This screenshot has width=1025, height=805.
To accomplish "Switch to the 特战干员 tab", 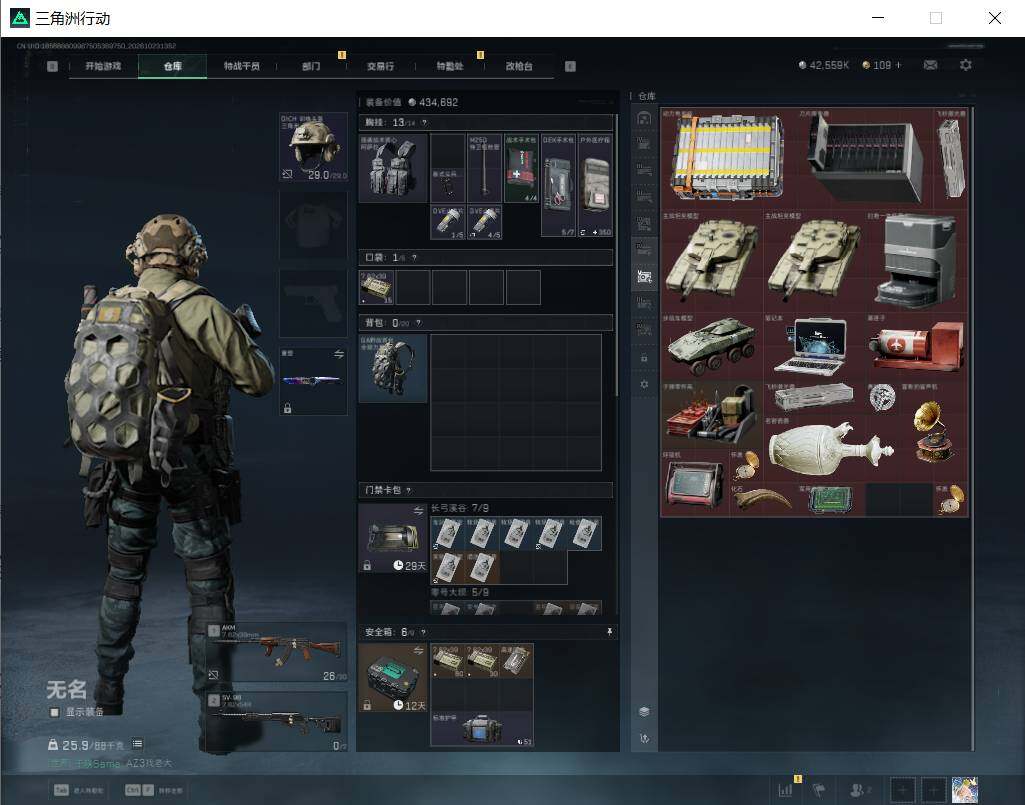I will tap(242, 66).
